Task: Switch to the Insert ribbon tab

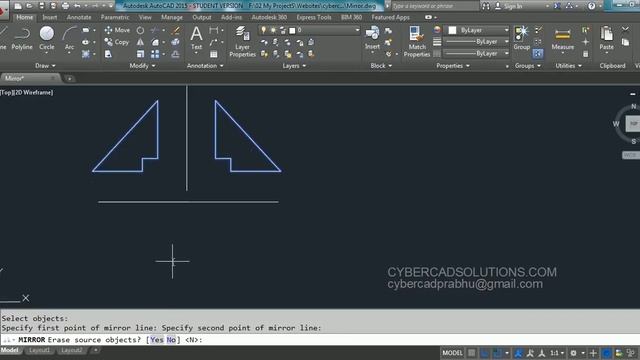Action: click(50, 18)
